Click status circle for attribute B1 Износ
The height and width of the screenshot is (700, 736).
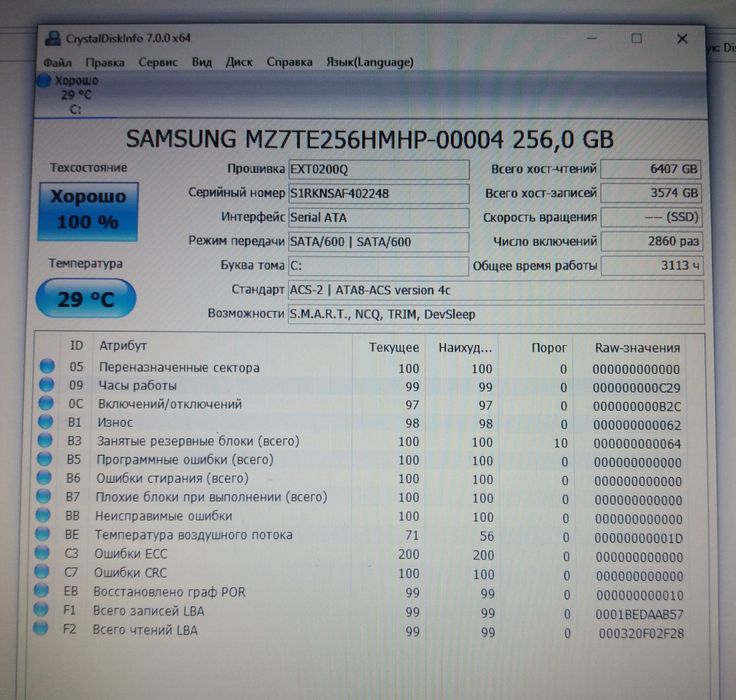(x=46, y=421)
